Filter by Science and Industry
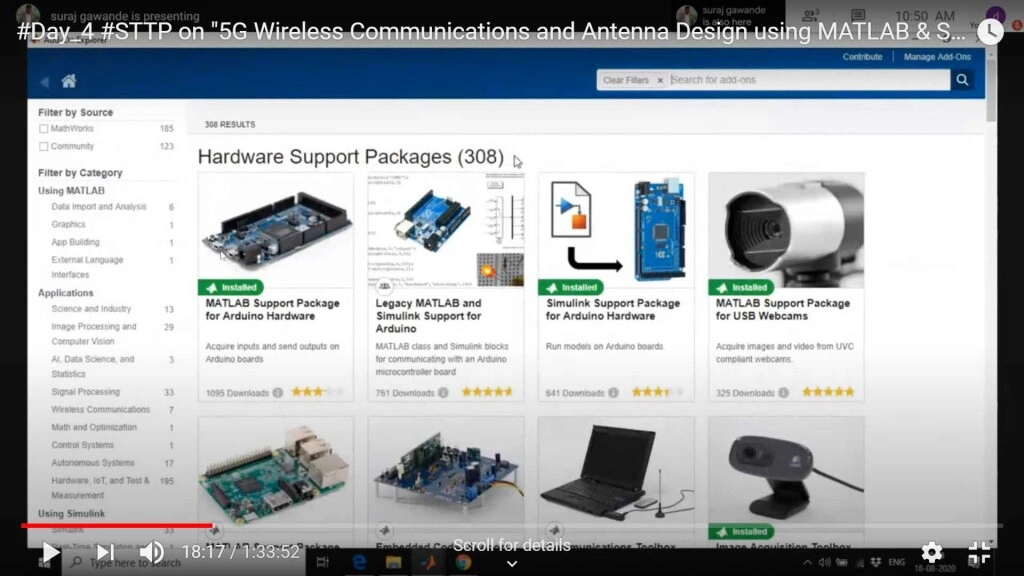The height and width of the screenshot is (576, 1024). [91, 308]
